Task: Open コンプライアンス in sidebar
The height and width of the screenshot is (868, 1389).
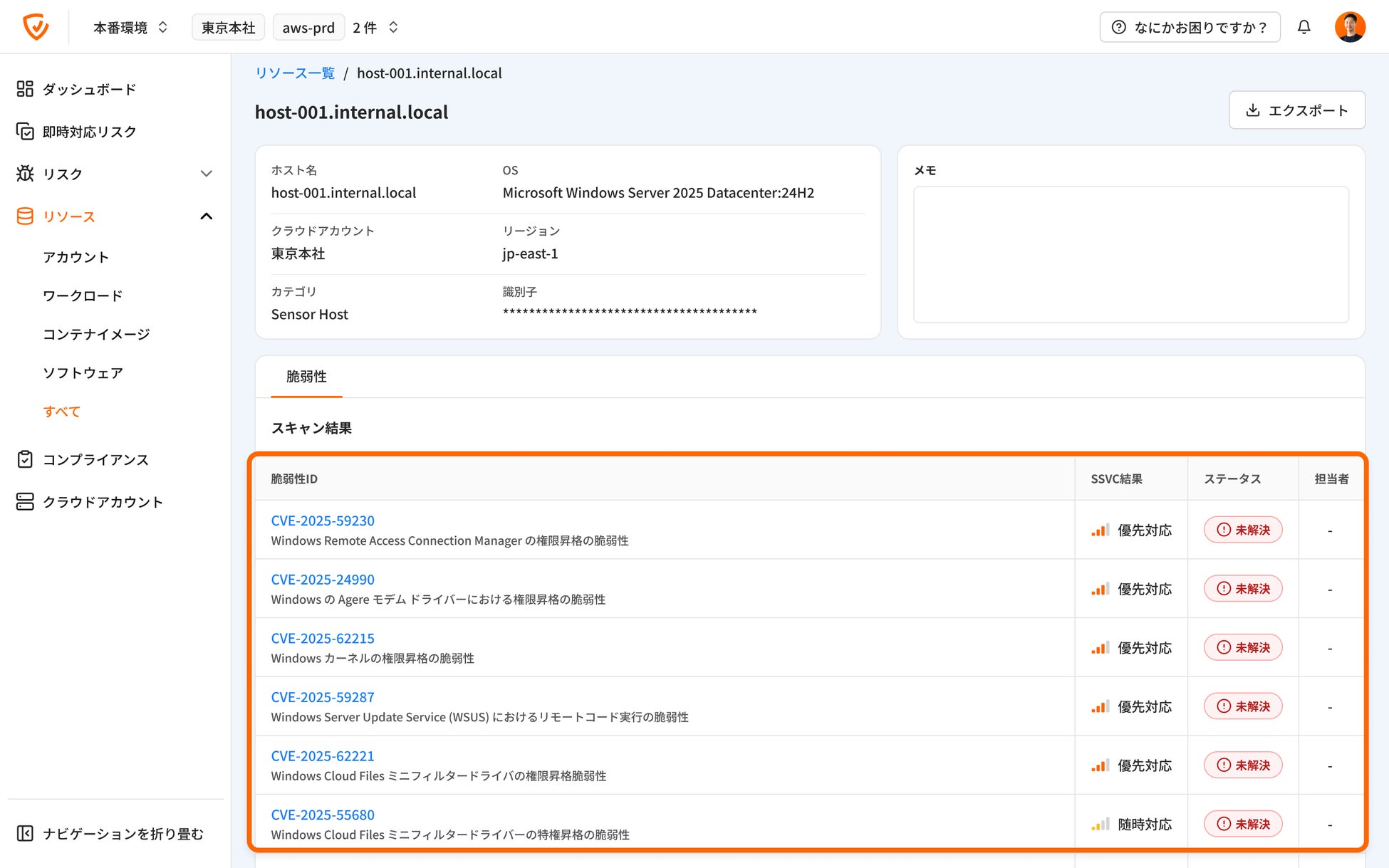Action: click(x=95, y=459)
